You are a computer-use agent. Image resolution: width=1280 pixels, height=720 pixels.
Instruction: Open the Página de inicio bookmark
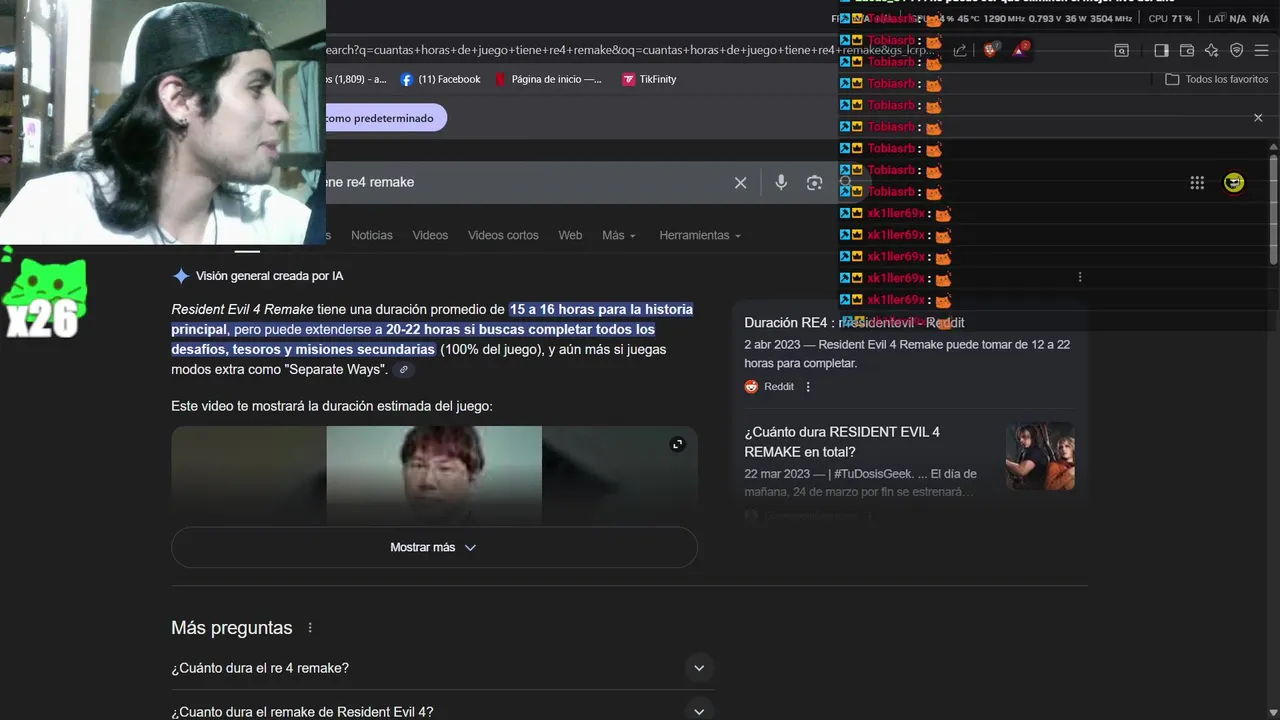point(548,79)
